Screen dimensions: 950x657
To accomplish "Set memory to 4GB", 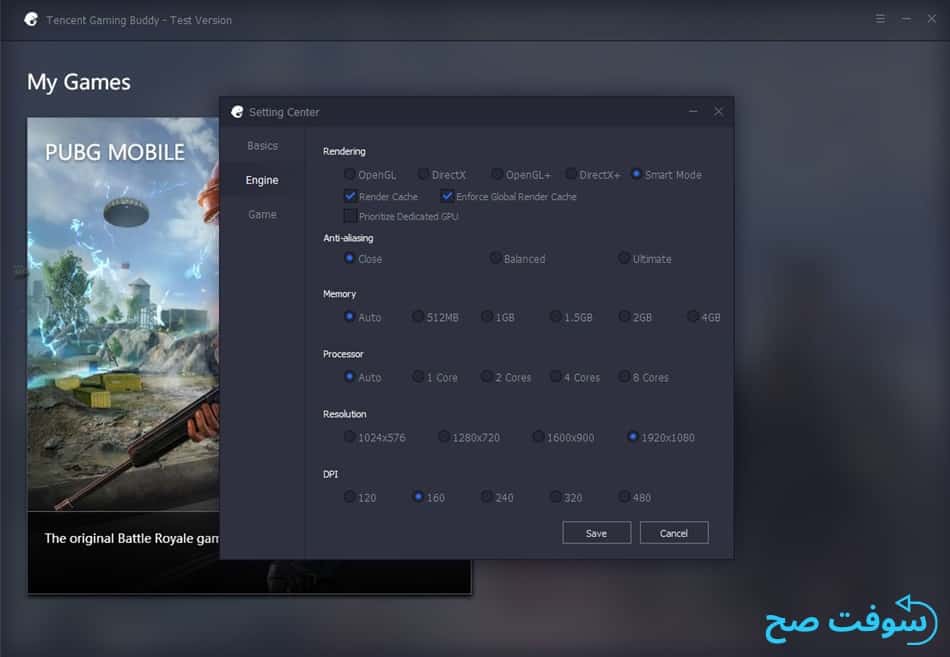I will tap(693, 316).
